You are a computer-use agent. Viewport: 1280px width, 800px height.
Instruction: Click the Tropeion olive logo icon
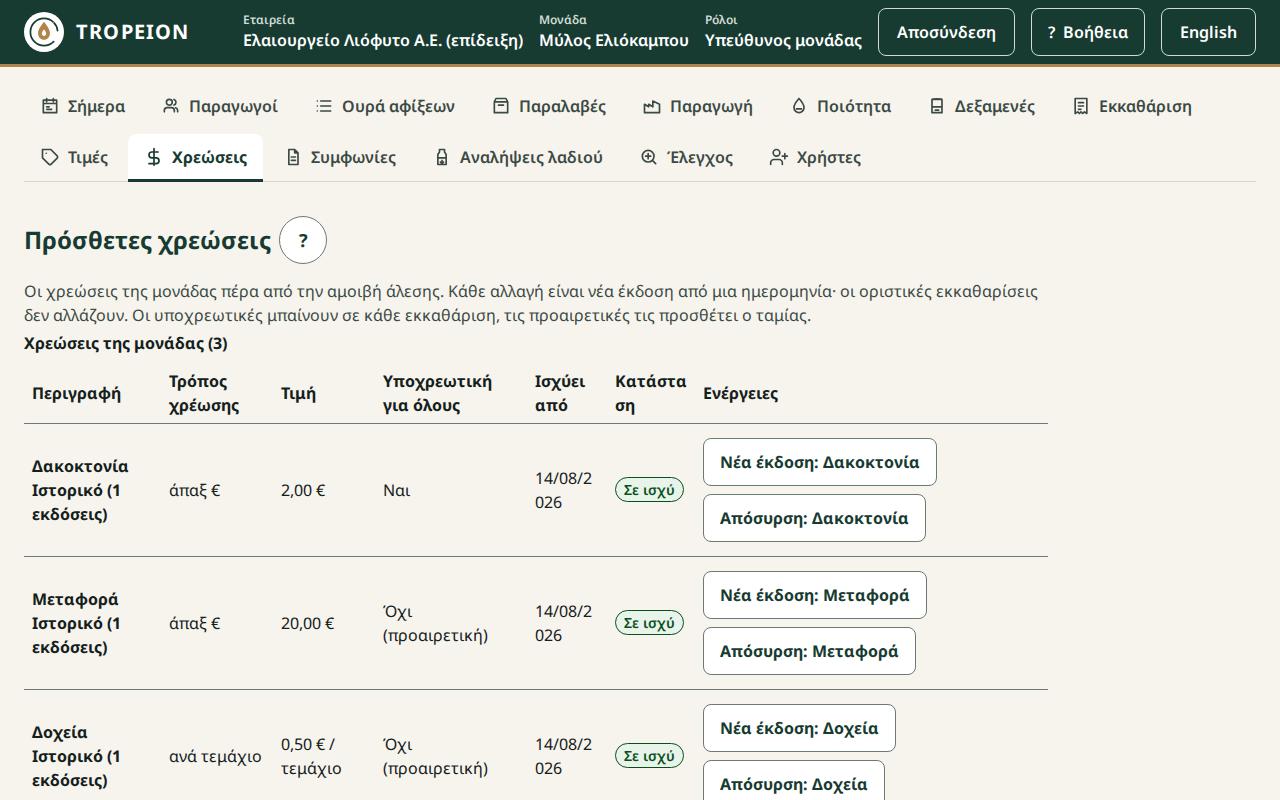coord(44,32)
